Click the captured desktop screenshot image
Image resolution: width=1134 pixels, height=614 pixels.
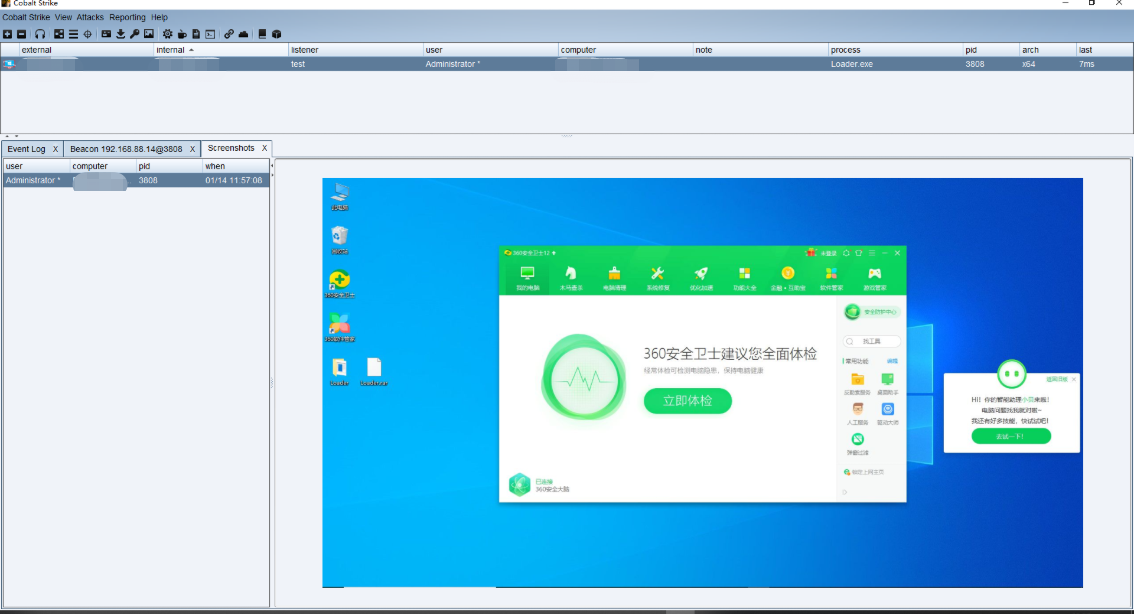pos(702,383)
